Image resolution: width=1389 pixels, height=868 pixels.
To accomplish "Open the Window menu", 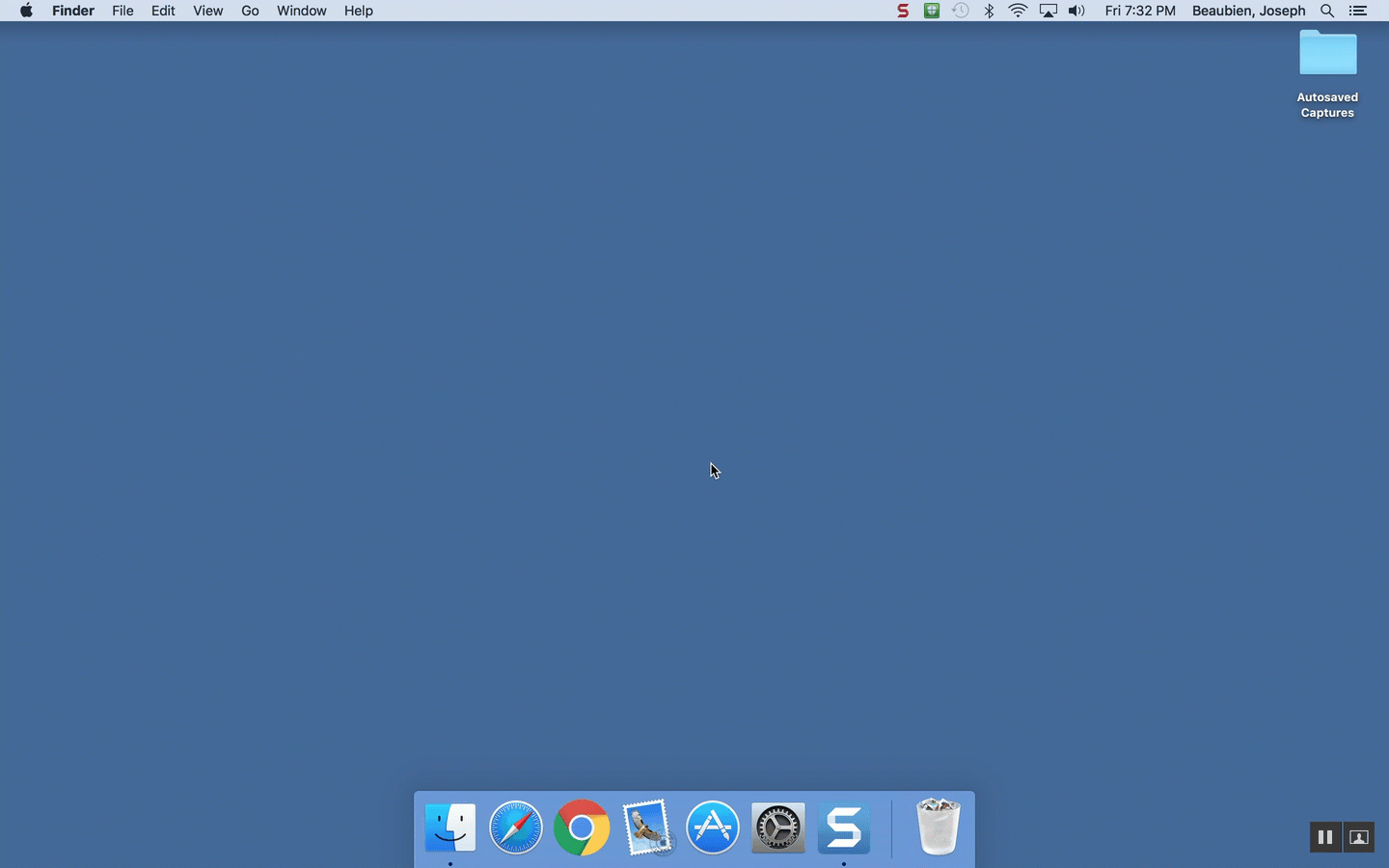I will click(x=301, y=11).
